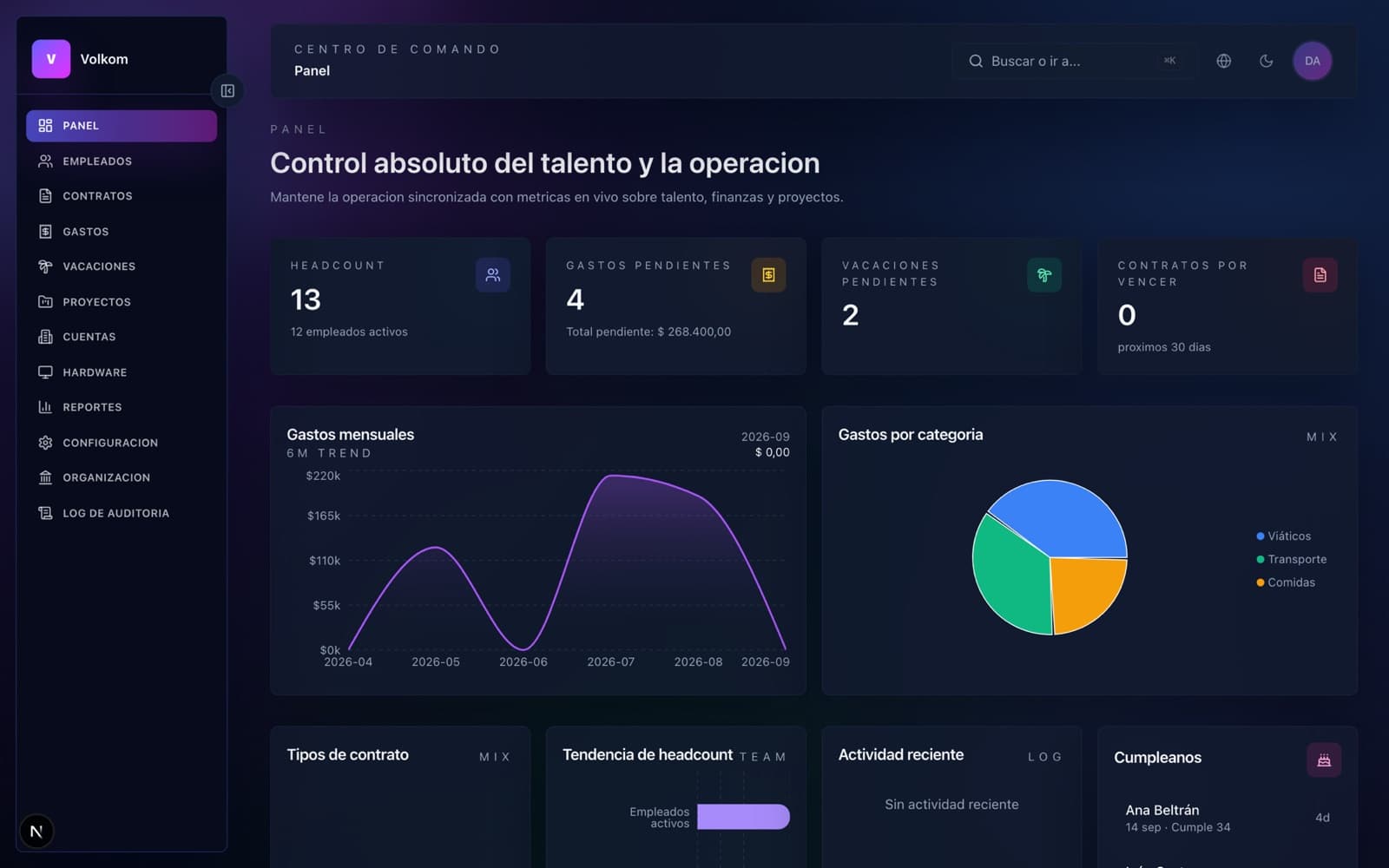
Task: Go to Panel in the sidebar
Action: pyautogui.click(x=122, y=126)
